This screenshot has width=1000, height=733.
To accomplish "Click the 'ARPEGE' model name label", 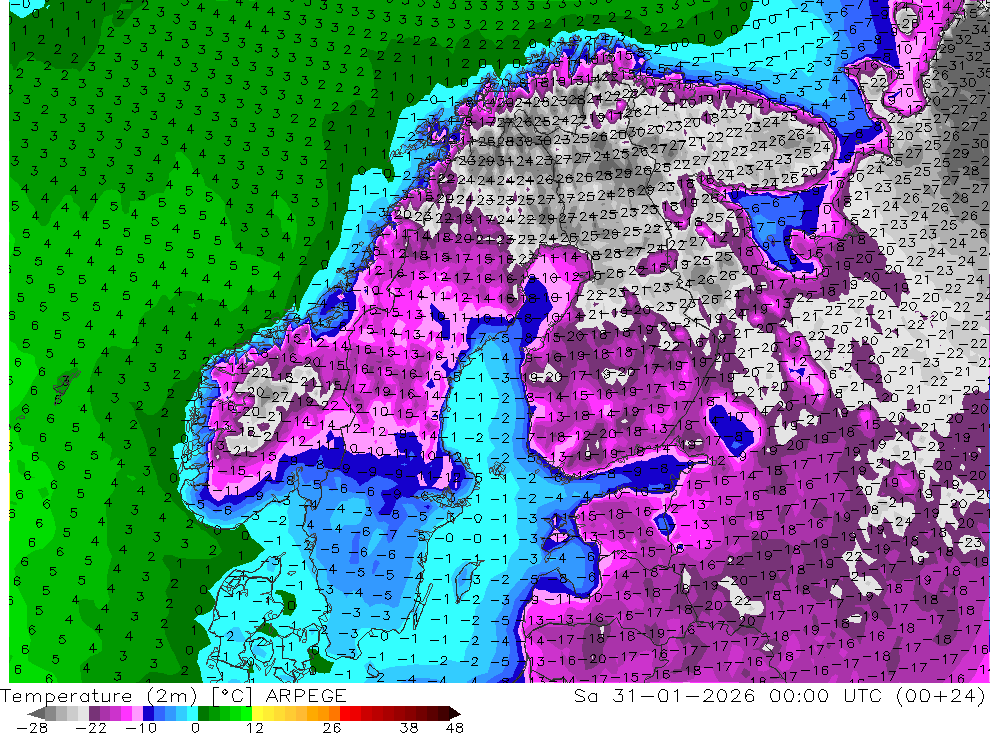I will click(x=305, y=695).
